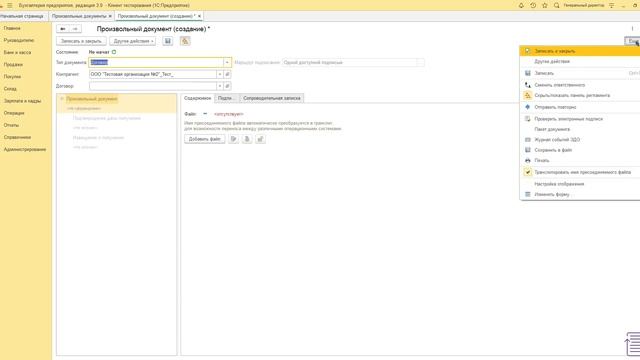Click the Еще button at top right

[x=632, y=41]
